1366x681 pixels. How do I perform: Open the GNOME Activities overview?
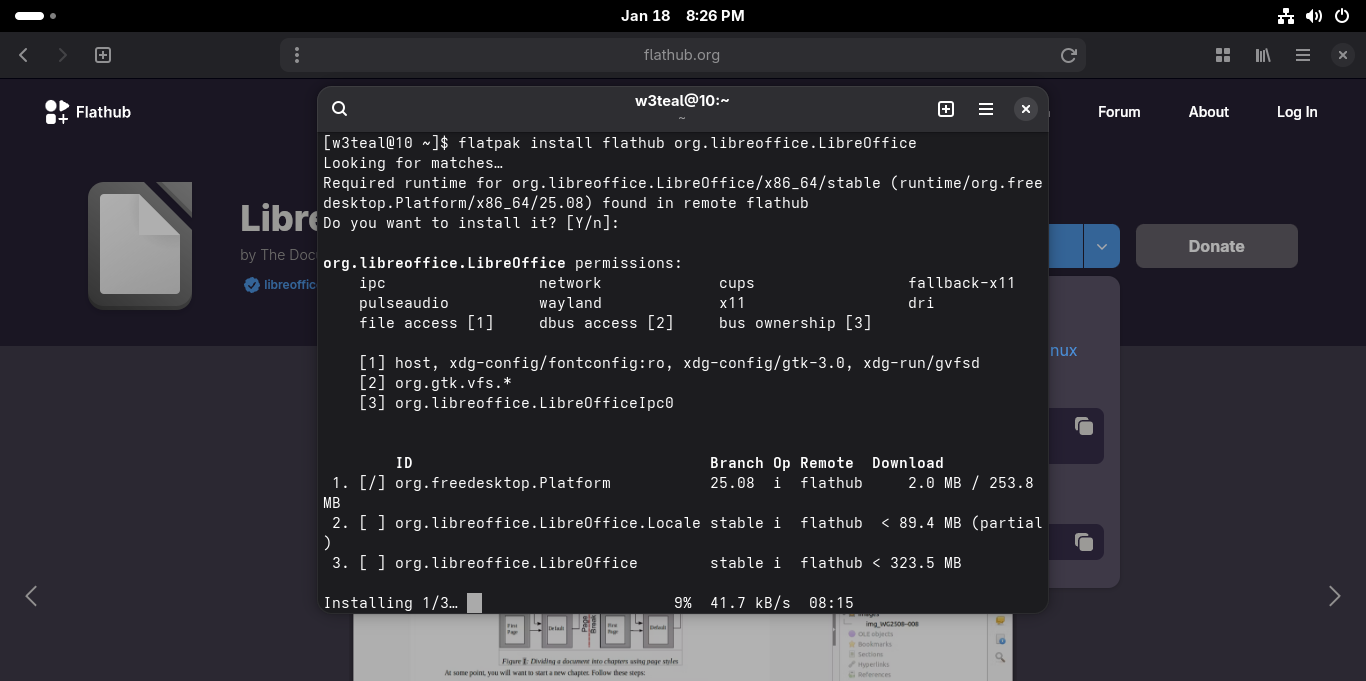click(x=36, y=16)
